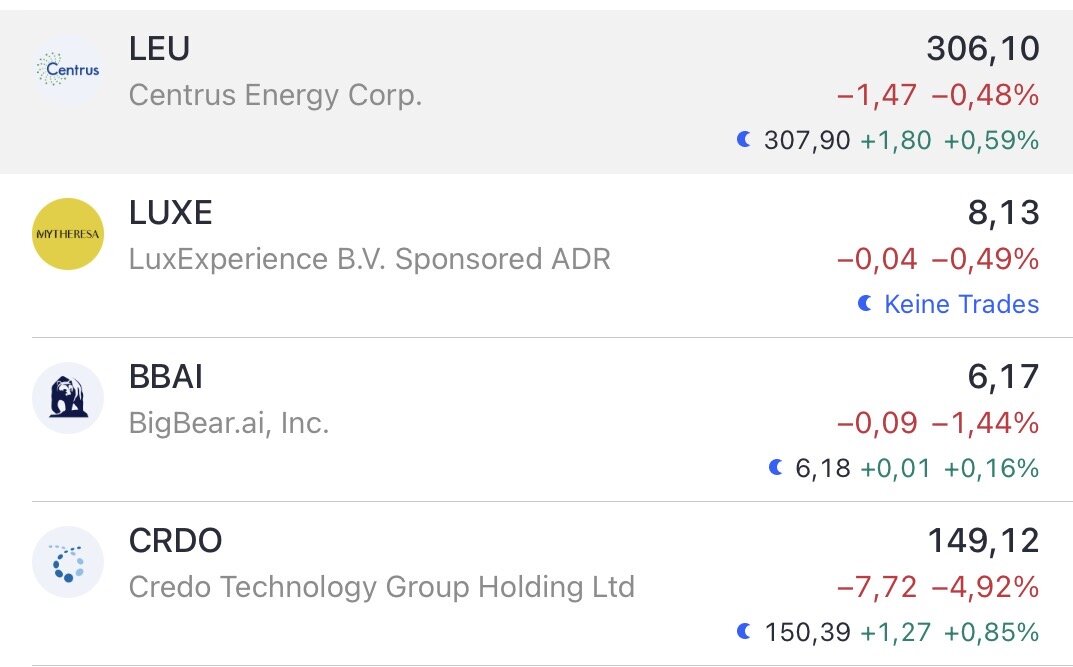
Task: Open Centrus Energy Corp. company name
Action: 275,95
